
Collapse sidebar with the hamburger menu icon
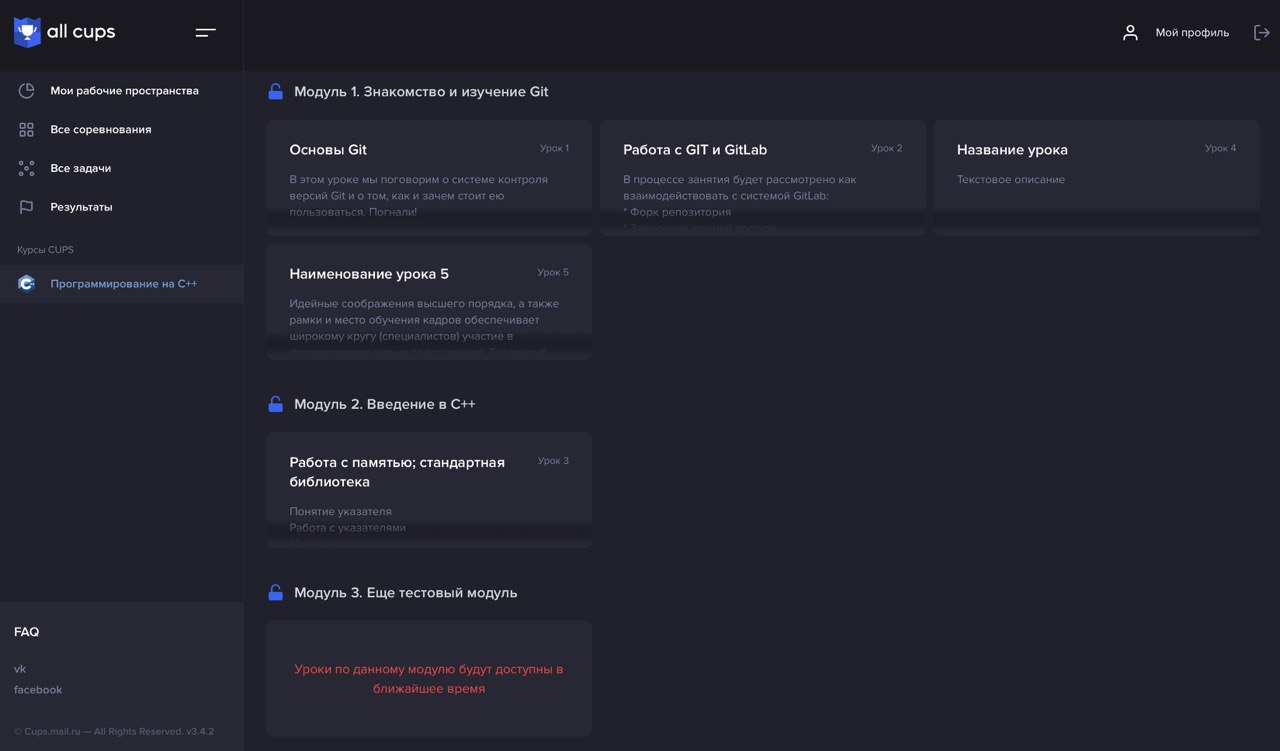tap(206, 32)
